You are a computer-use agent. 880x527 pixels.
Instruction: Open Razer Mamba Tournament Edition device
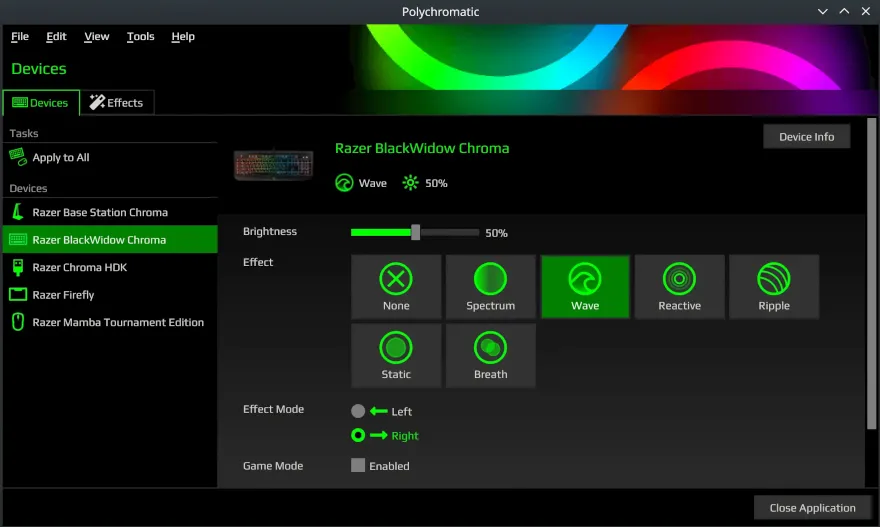110,322
